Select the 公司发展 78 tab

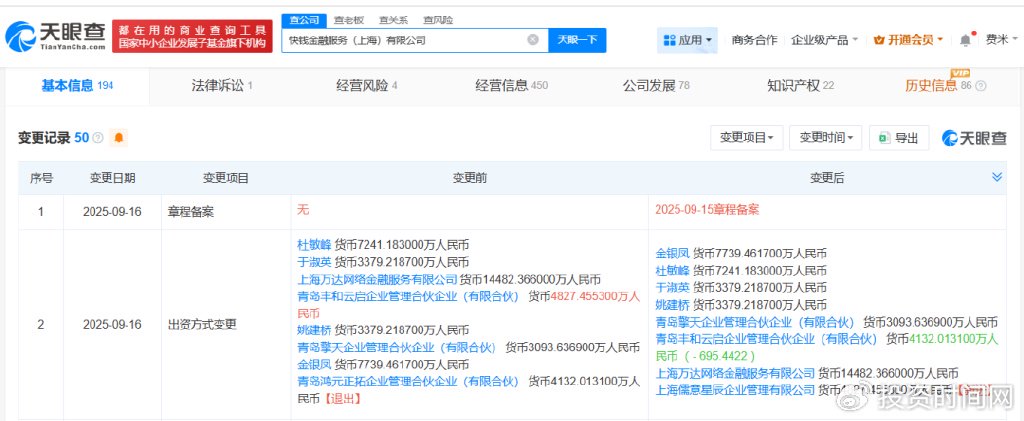tap(656, 86)
